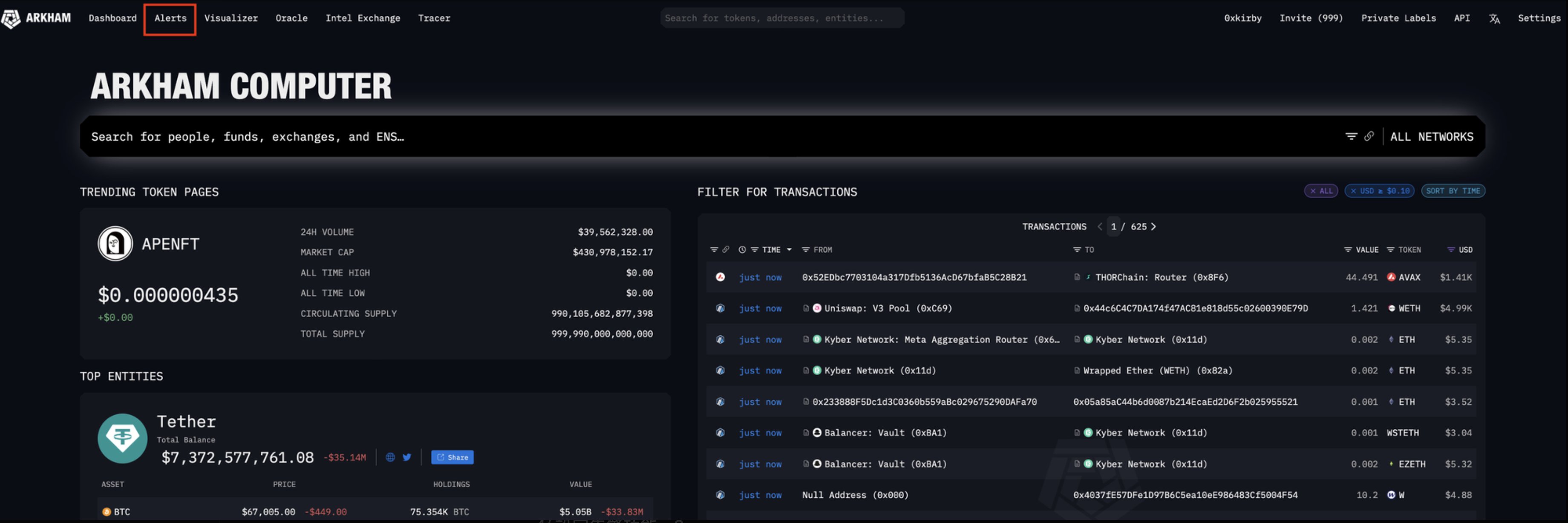Open Tether's Twitter icon
1568x523 pixels.
click(406, 457)
